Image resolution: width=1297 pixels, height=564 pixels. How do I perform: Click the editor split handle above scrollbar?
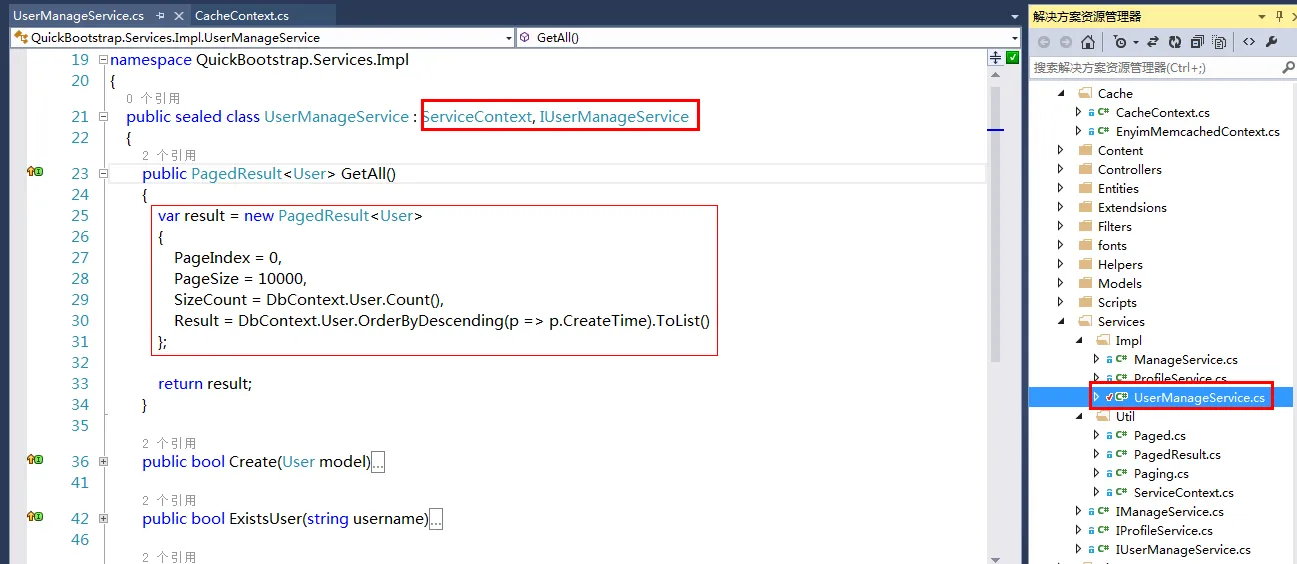pos(995,58)
